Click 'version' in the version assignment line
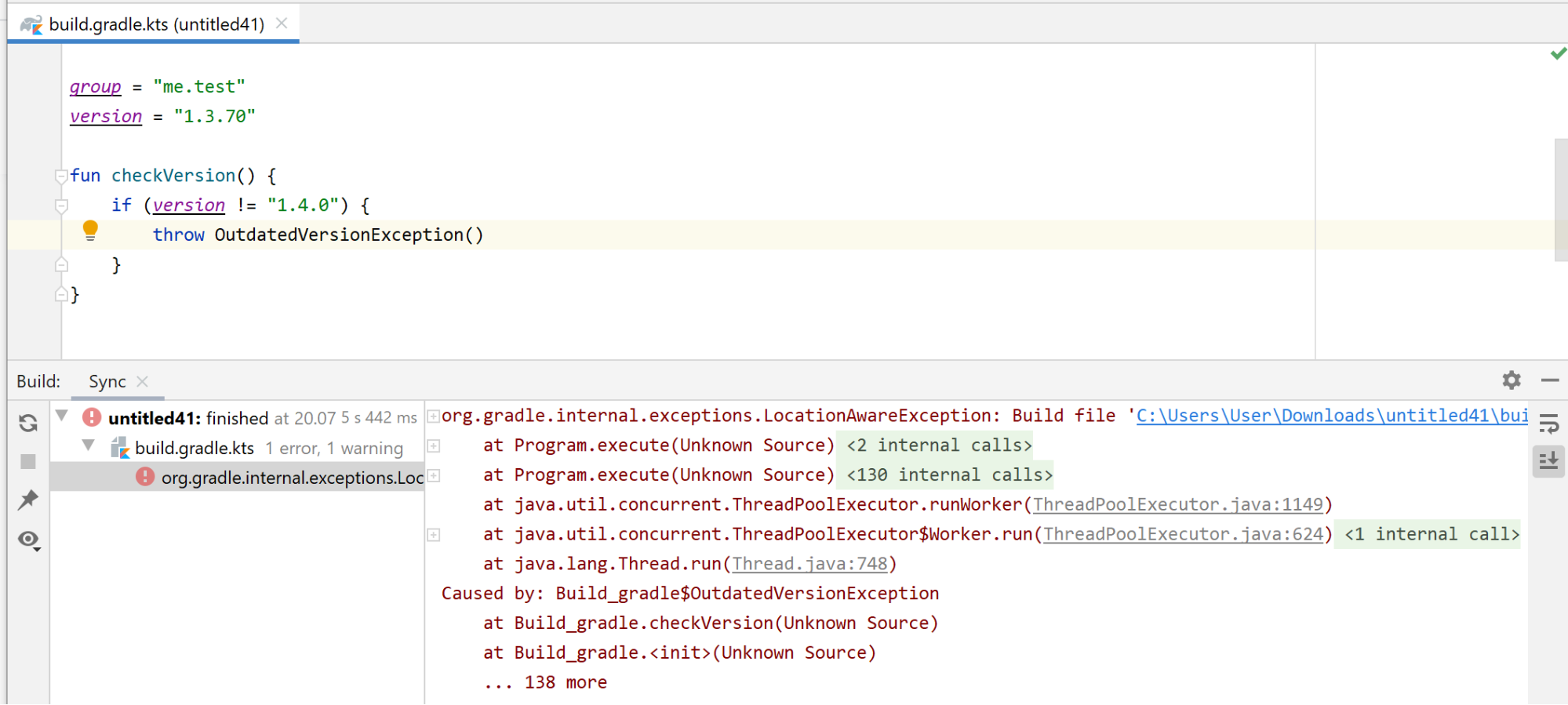 (106, 116)
